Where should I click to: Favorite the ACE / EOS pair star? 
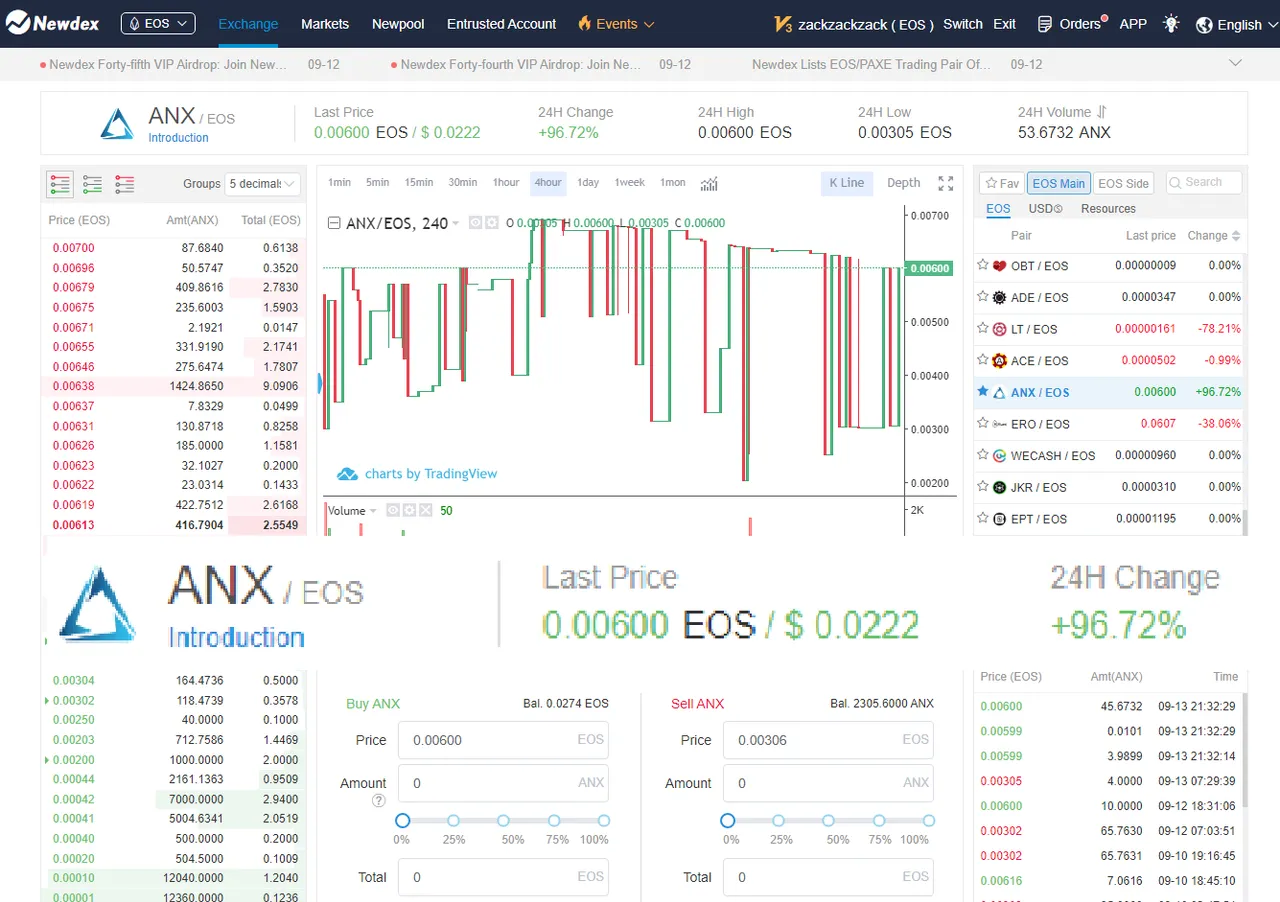(x=983, y=360)
